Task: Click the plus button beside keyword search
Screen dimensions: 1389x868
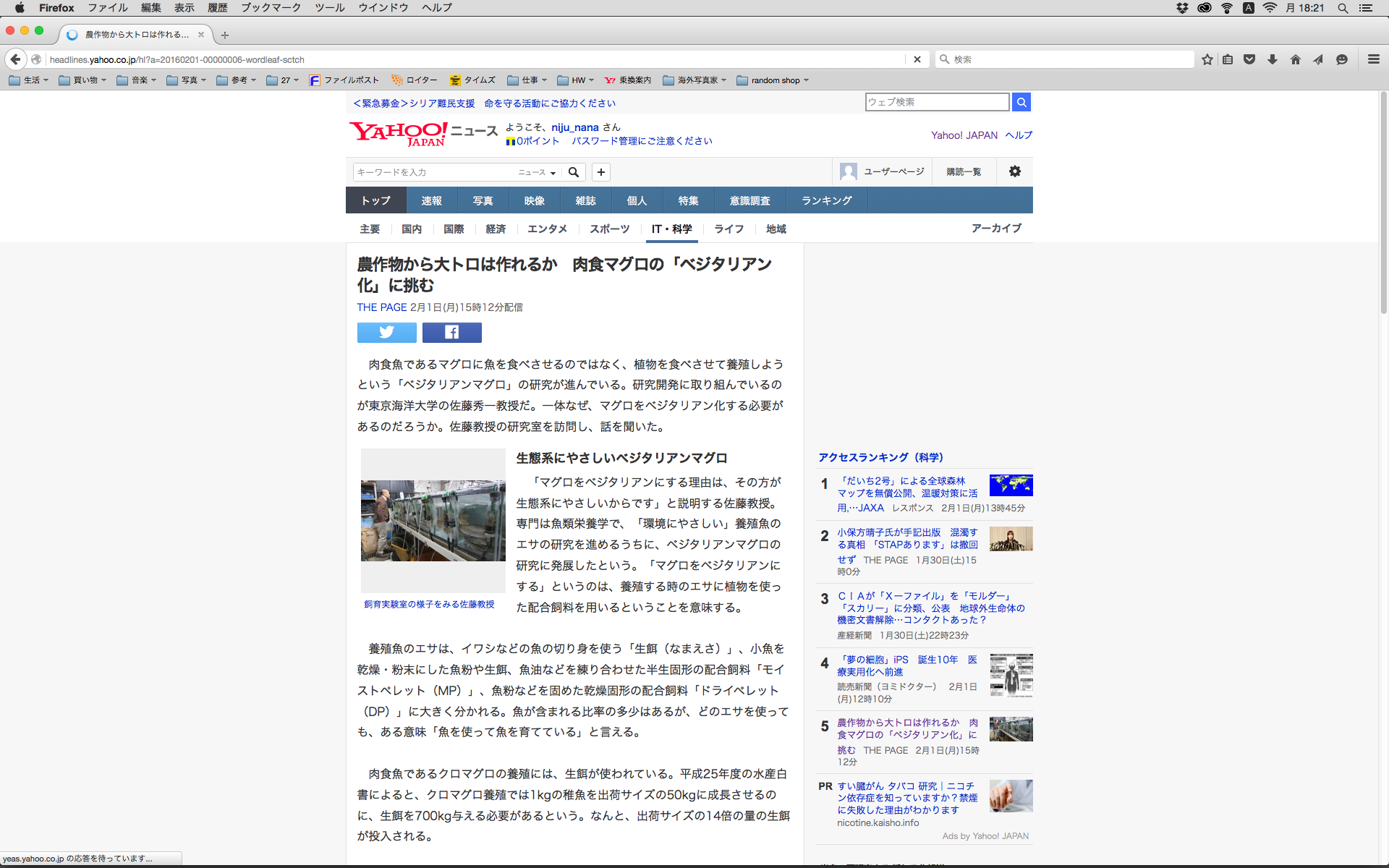Action: tap(600, 172)
